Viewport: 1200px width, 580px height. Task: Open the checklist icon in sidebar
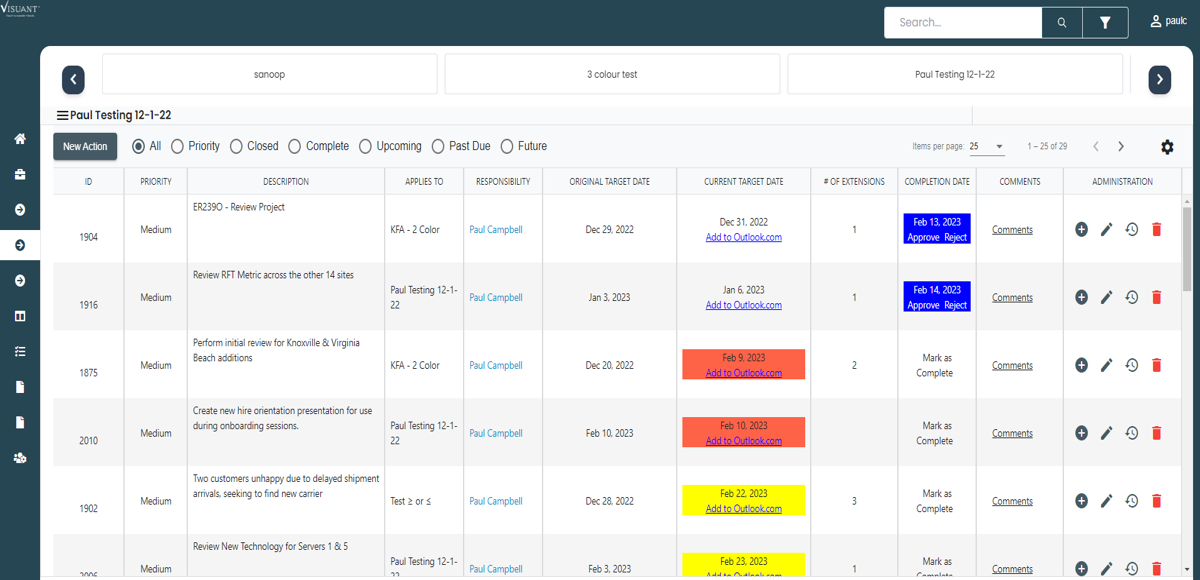[20, 352]
